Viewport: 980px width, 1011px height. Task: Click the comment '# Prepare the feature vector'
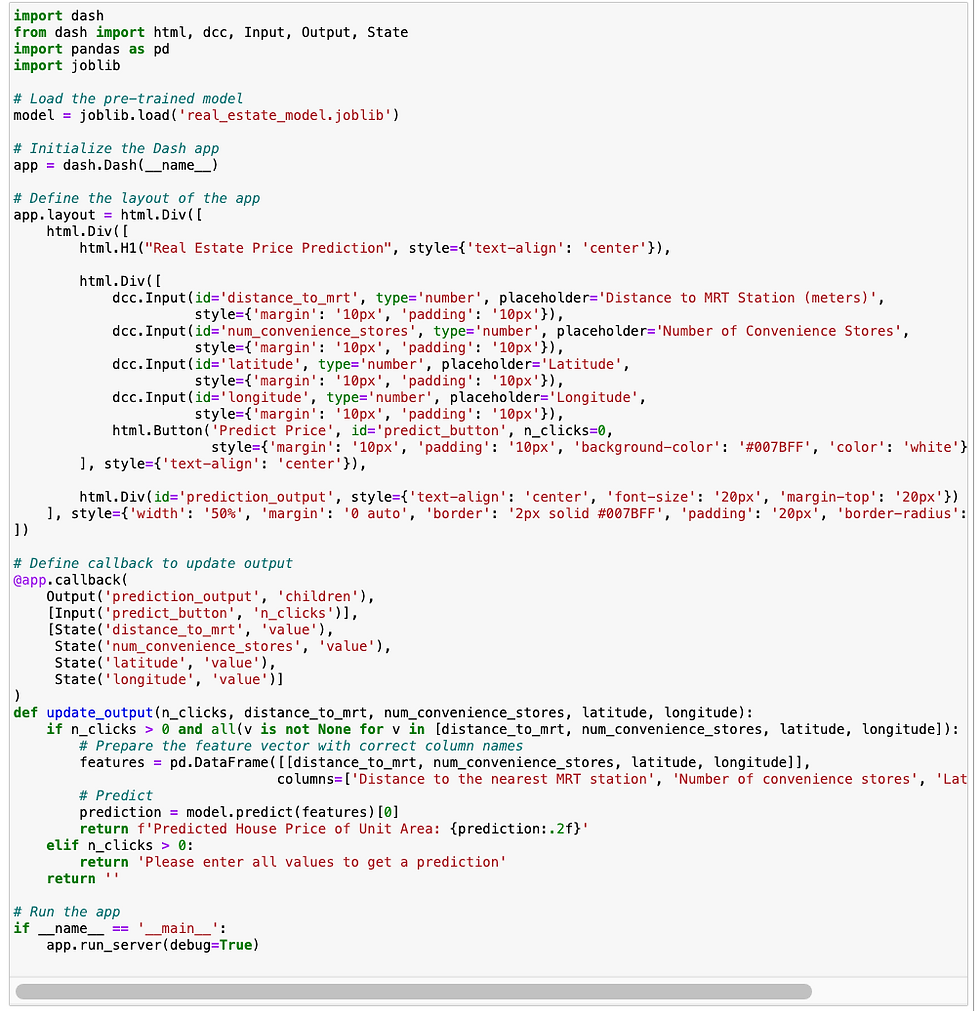pyautogui.click(x=302, y=746)
